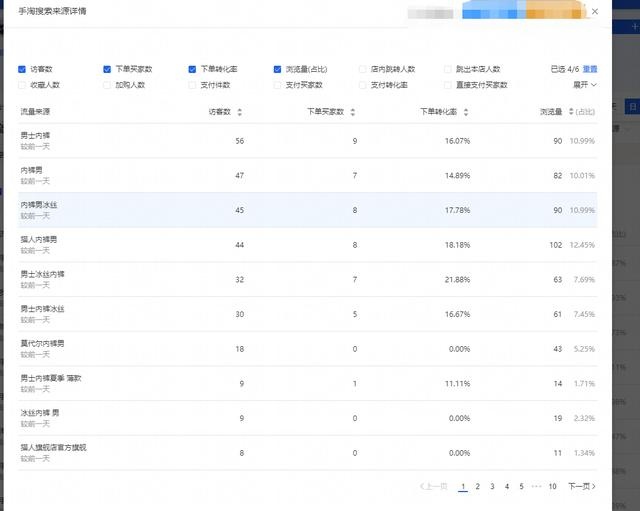This screenshot has width=640, height=511.
Task: Select the 男士内裤 keyword row
Action: pos(307,141)
